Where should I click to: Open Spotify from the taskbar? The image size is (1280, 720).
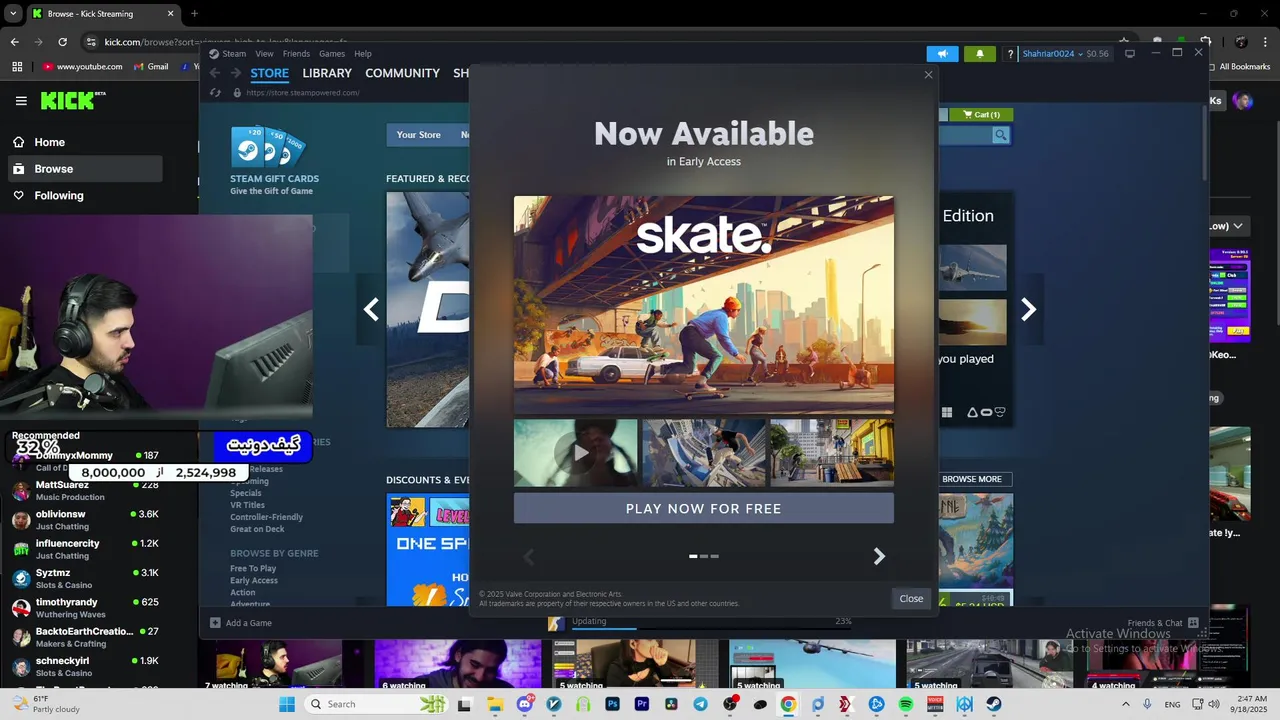point(906,704)
